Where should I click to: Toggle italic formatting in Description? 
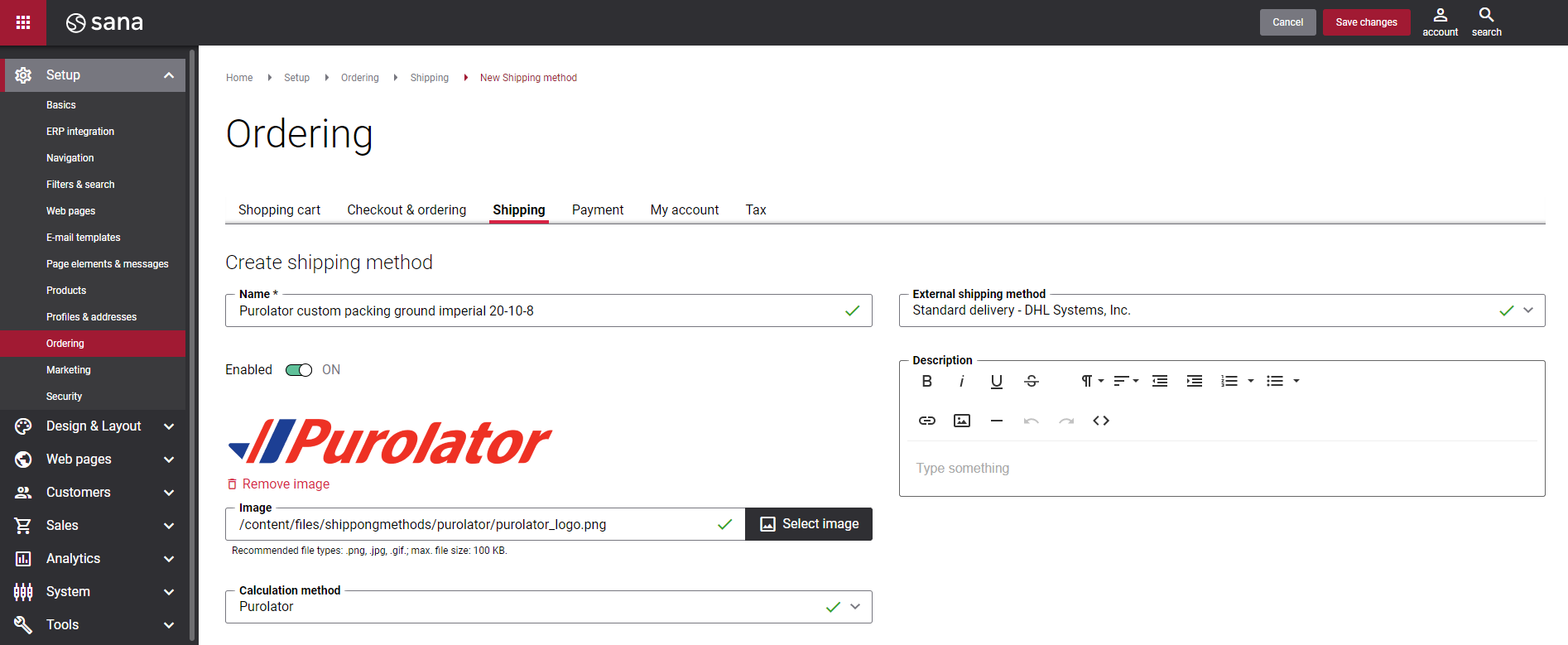[x=962, y=381]
